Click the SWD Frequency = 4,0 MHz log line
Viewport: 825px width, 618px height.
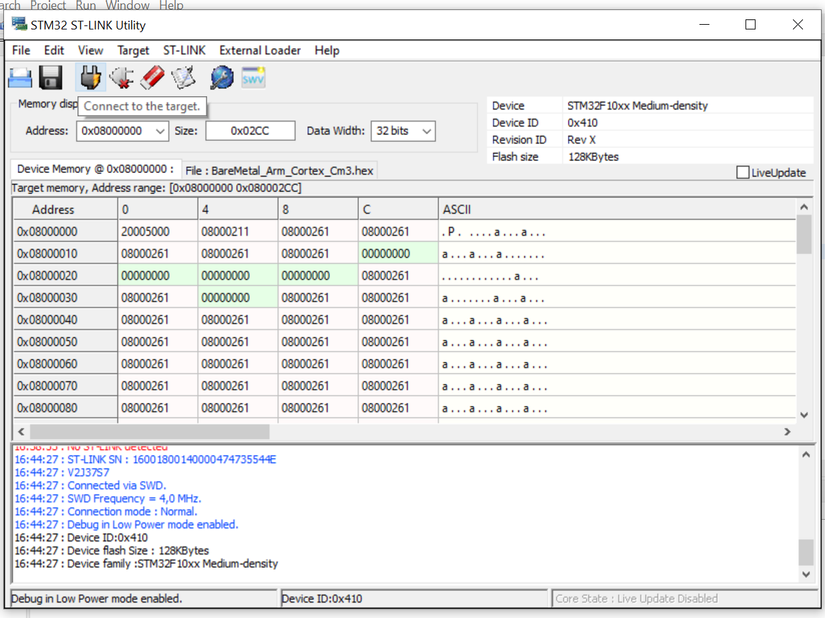click(108, 499)
